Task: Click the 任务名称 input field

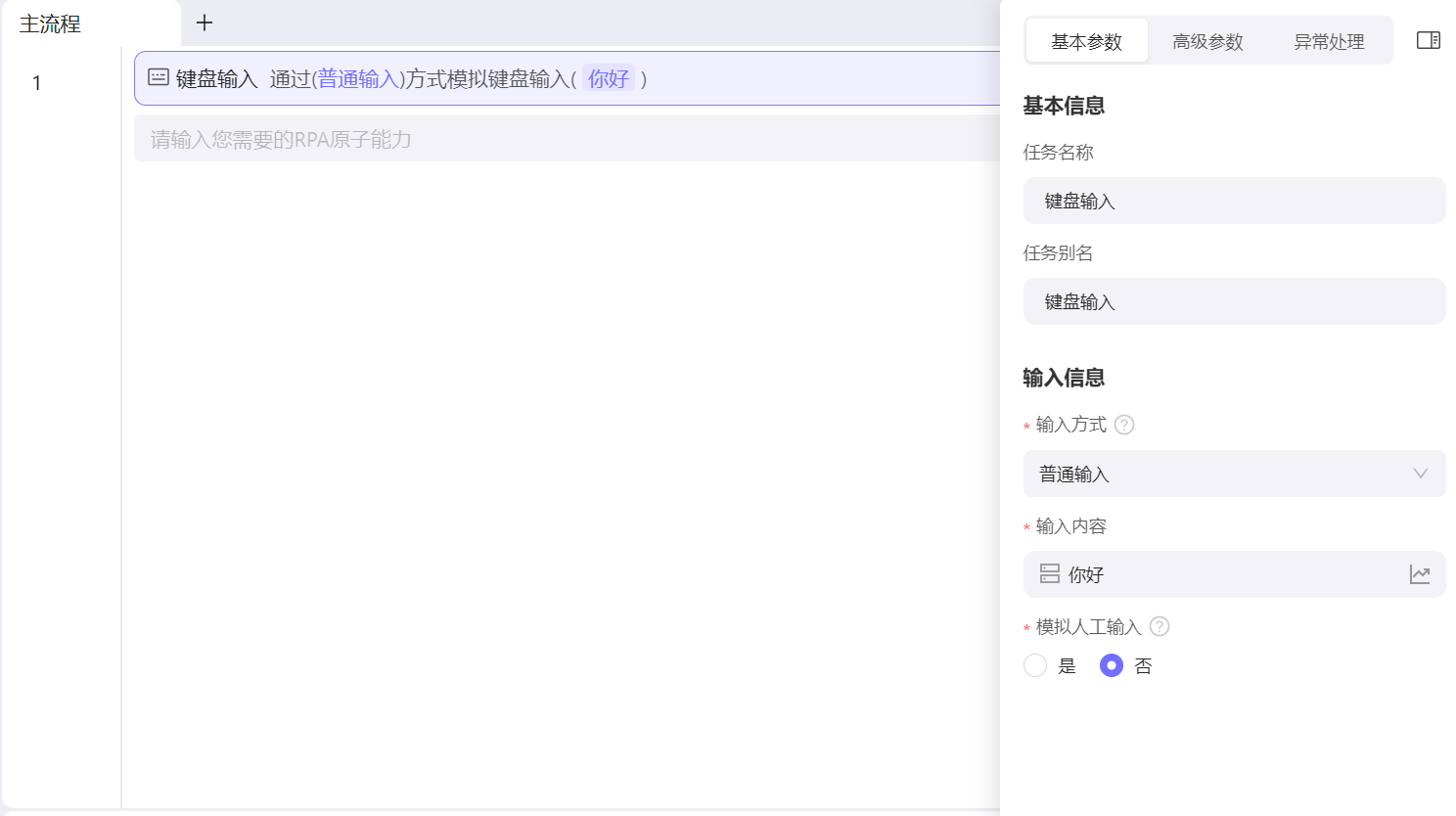Action: pos(1233,201)
